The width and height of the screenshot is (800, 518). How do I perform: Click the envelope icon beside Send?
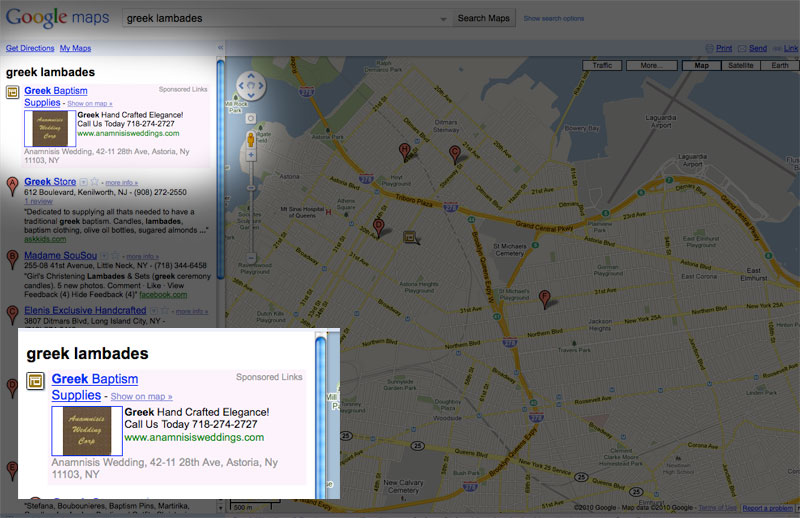click(742, 48)
